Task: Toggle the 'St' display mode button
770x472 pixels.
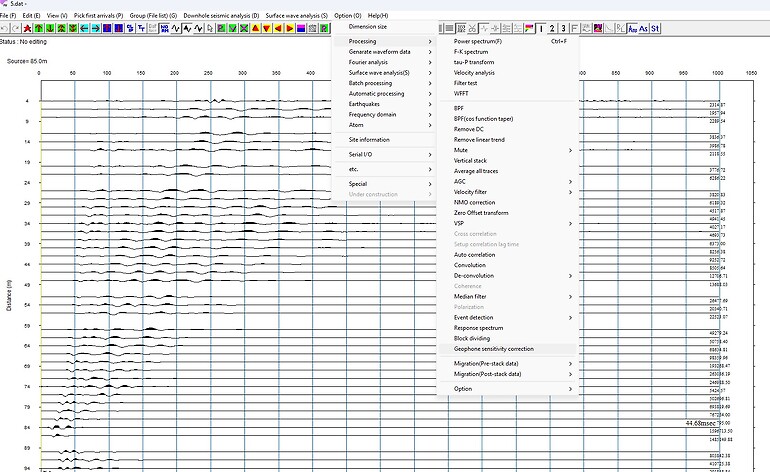Action: click(x=655, y=28)
